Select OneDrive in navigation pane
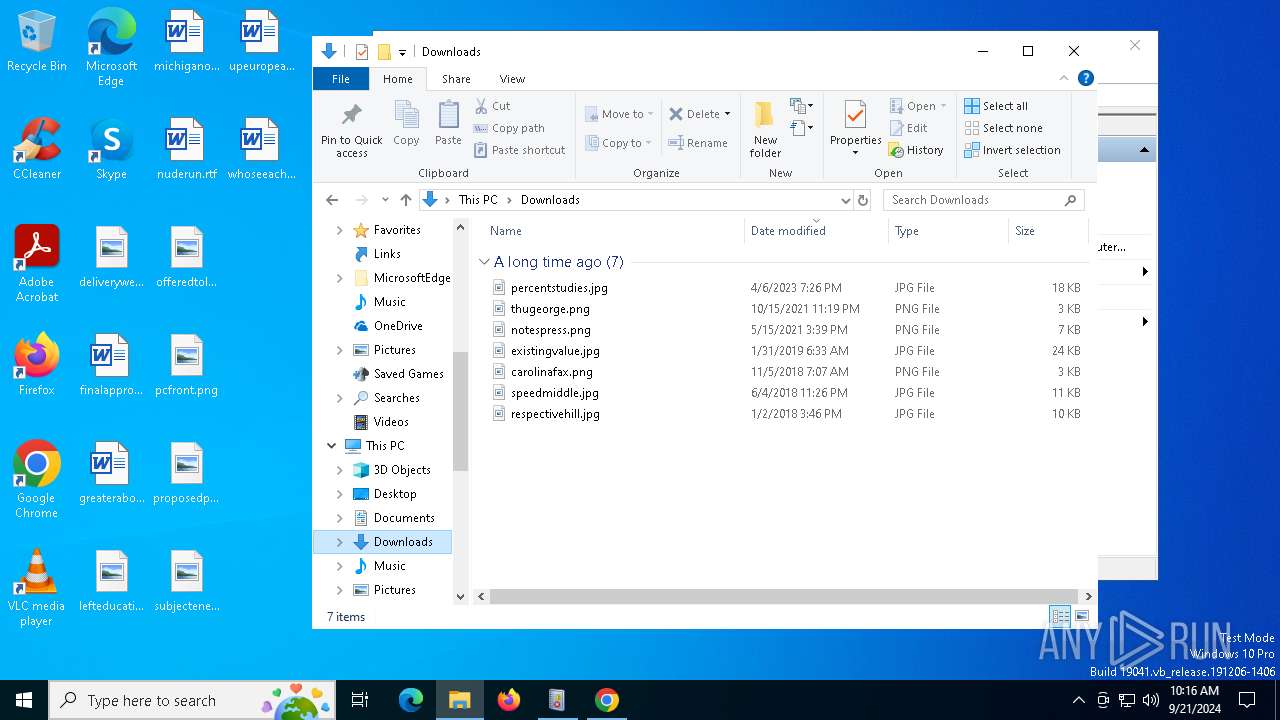Viewport: 1280px width, 720px height. click(388, 326)
